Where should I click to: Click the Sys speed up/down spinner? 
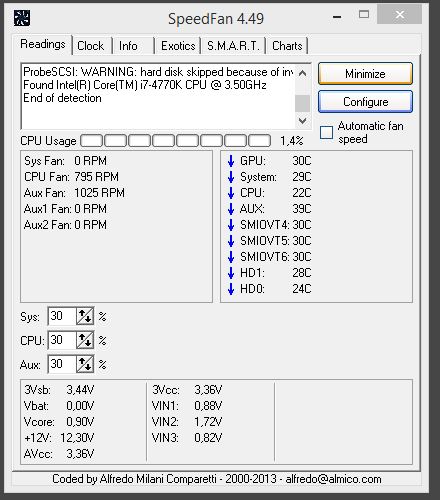click(85, 316)
